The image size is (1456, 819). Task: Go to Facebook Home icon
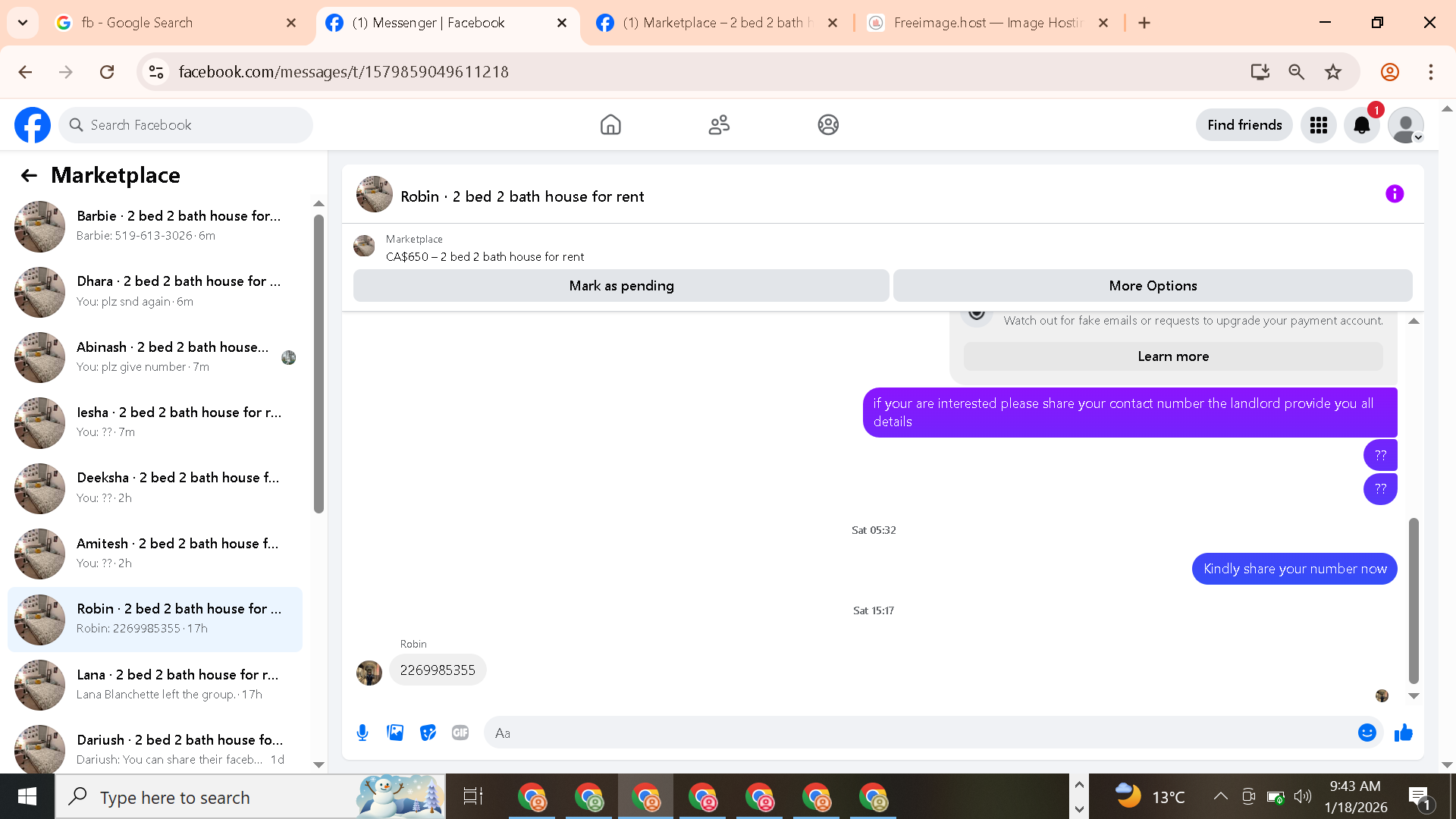pos(610,125)
